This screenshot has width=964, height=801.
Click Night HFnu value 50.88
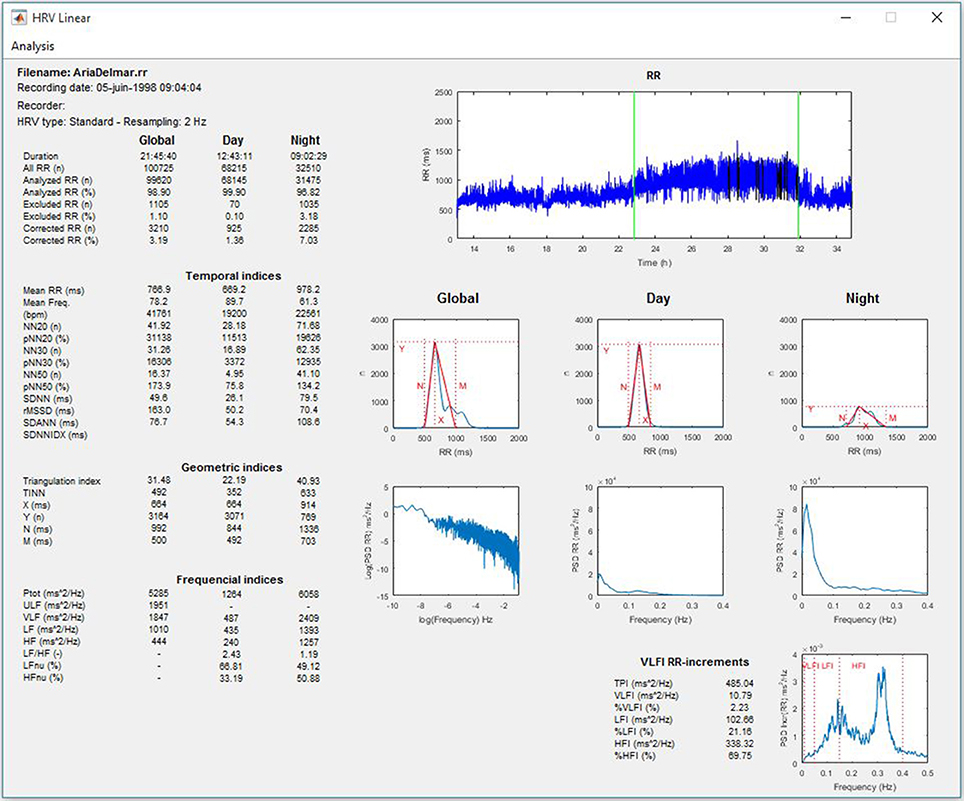click(308, 678)
